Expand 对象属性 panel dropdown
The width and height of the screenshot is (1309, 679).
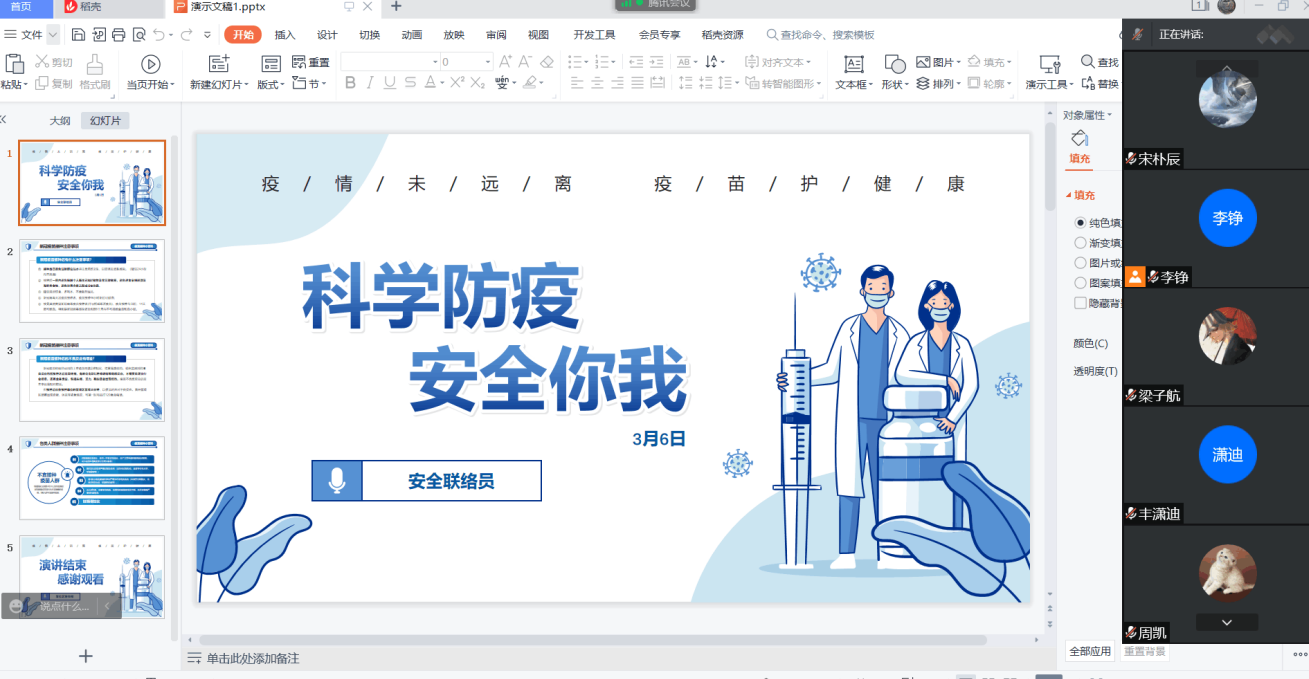point(1110,115)
